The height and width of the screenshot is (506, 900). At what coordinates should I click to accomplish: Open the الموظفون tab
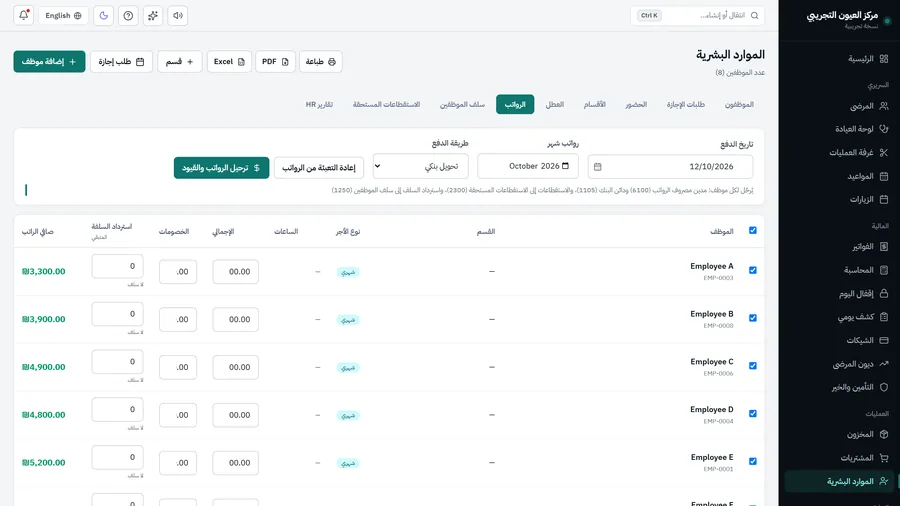tap(739, 104)
